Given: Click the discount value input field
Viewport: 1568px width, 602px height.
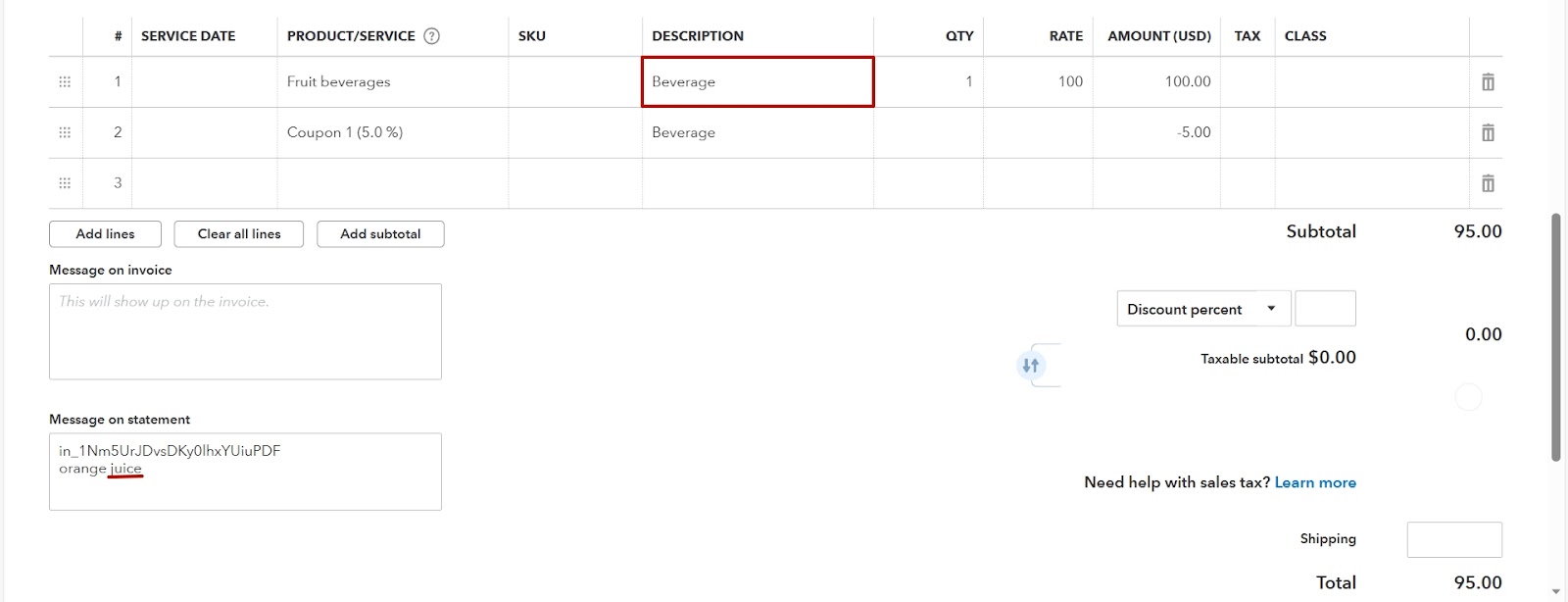Looking at the screenshot, I should click(1325, 309).
